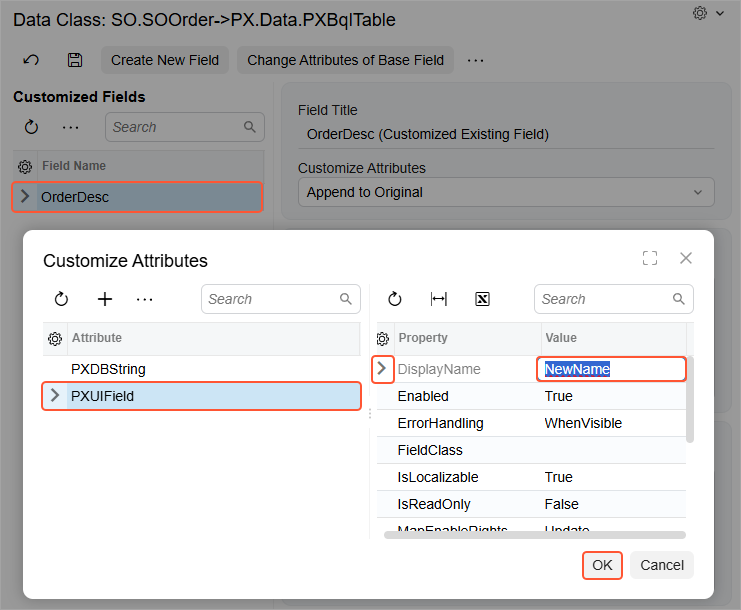Screen dimensions: 741x610
Task: Open the top-right gear settings menu
Action: 700,13
